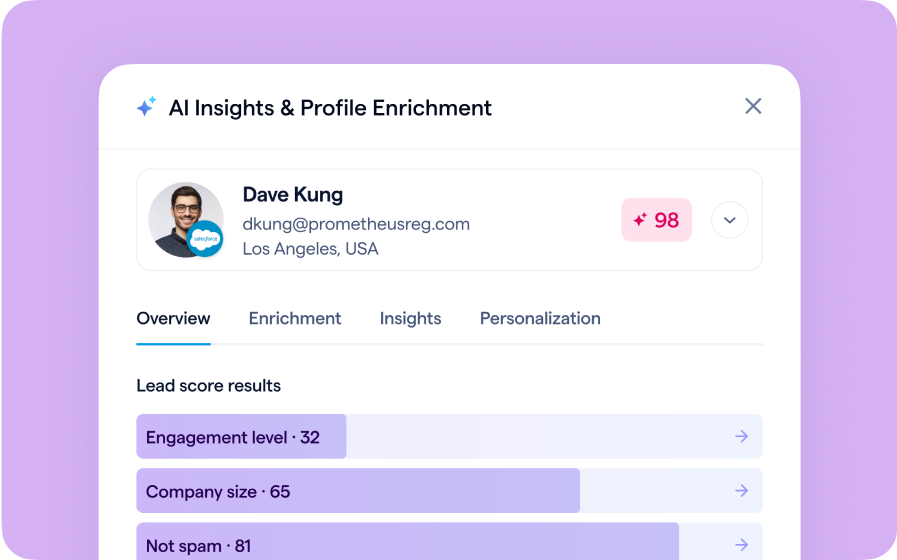The image size is (897, 560).
Task: Switch to the Overview tab
Action: [x=173, y=318]
